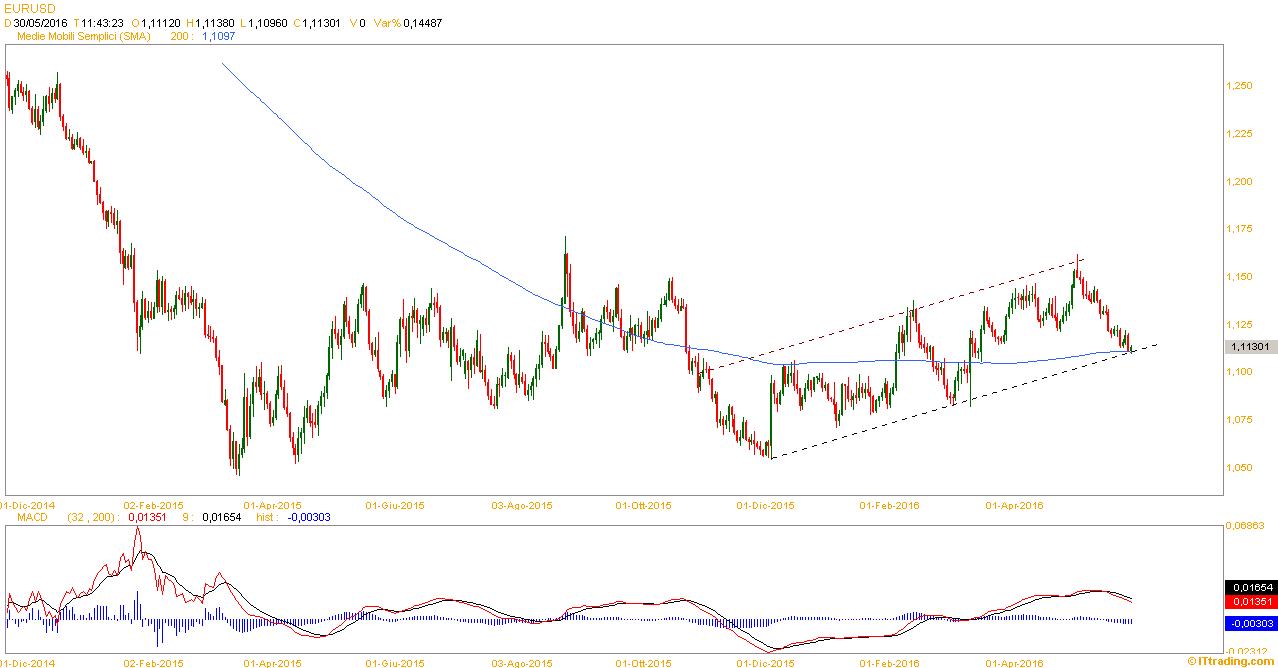
Task: Select the upper red dashed channel trendline
Action: coord(900,313)
